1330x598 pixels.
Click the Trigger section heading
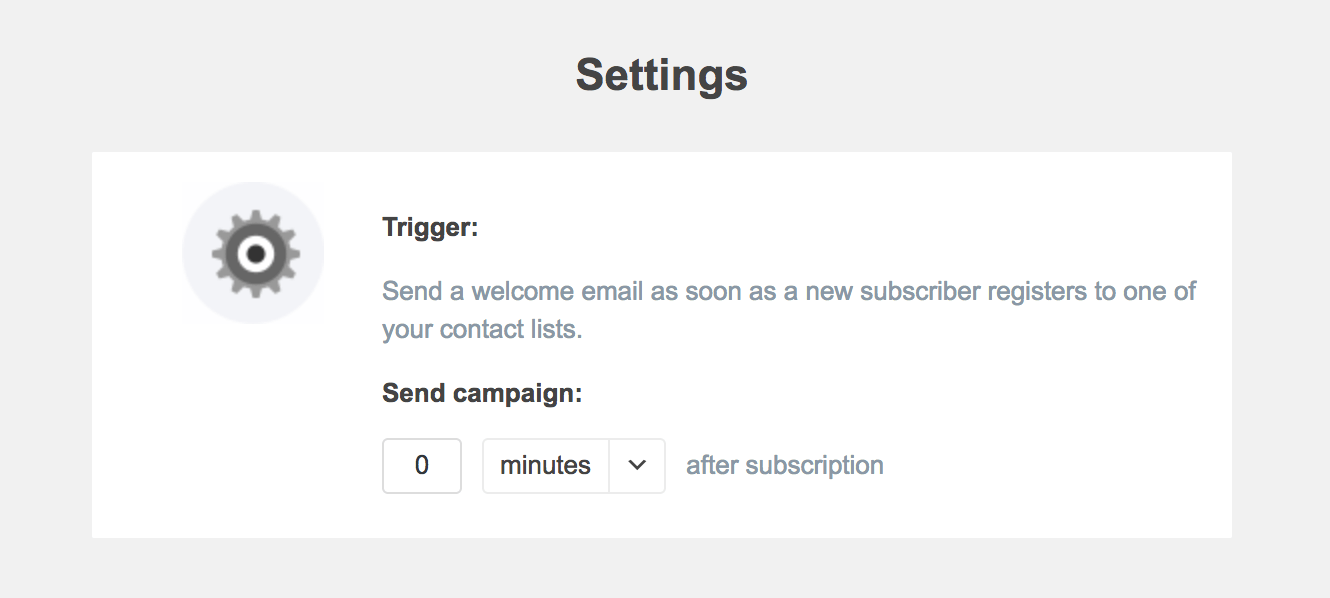coord(429,227)
